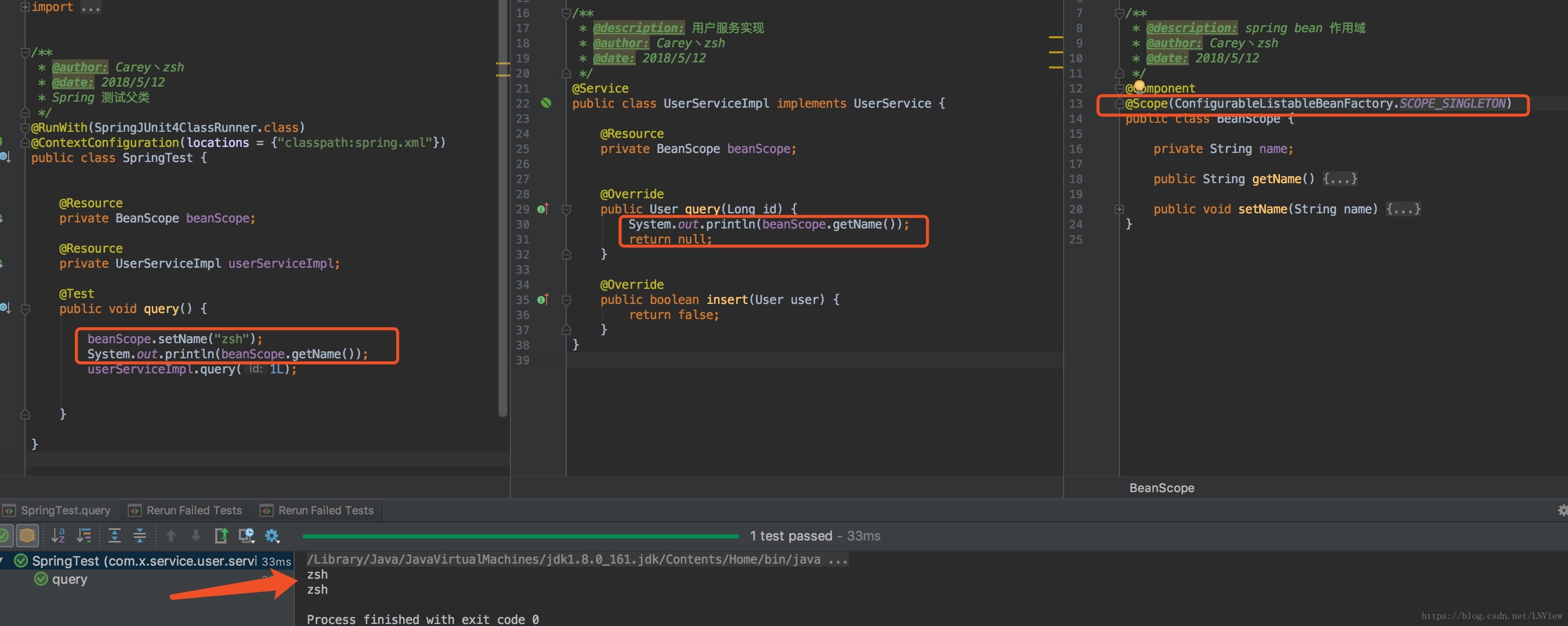Open the import tests from history icon
The height and width of the screenshot is (626, 1568).
tap(246, 536)
